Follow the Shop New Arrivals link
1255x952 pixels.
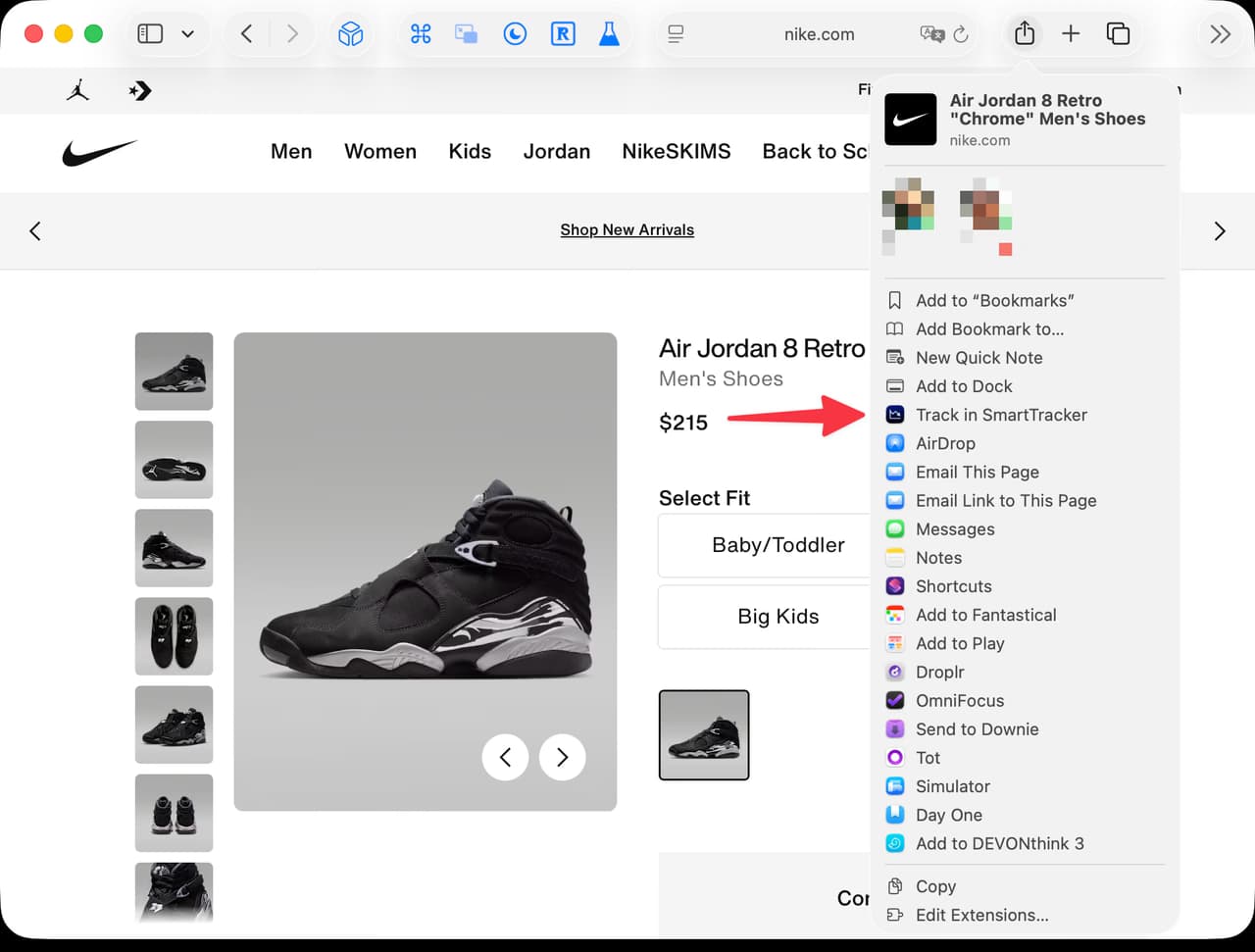pos(627,229)
